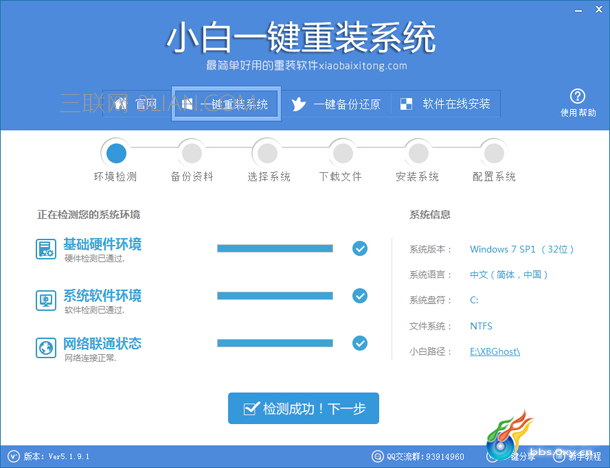Click the 系统软件环境 heading text

click(x=102, y=296)
